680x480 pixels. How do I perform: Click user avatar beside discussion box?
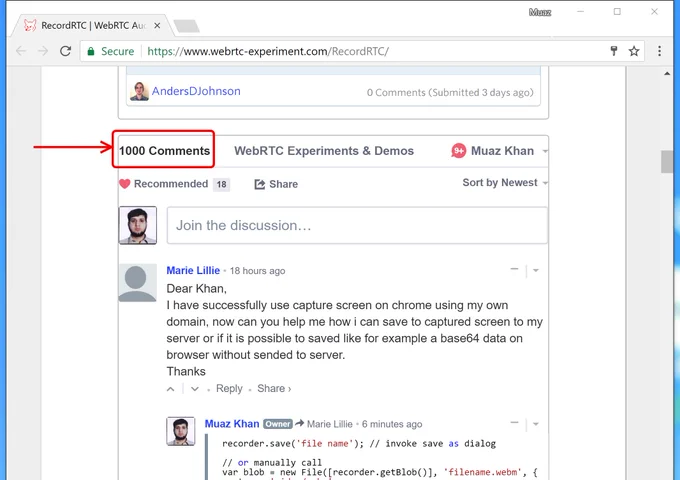point(138,225)
